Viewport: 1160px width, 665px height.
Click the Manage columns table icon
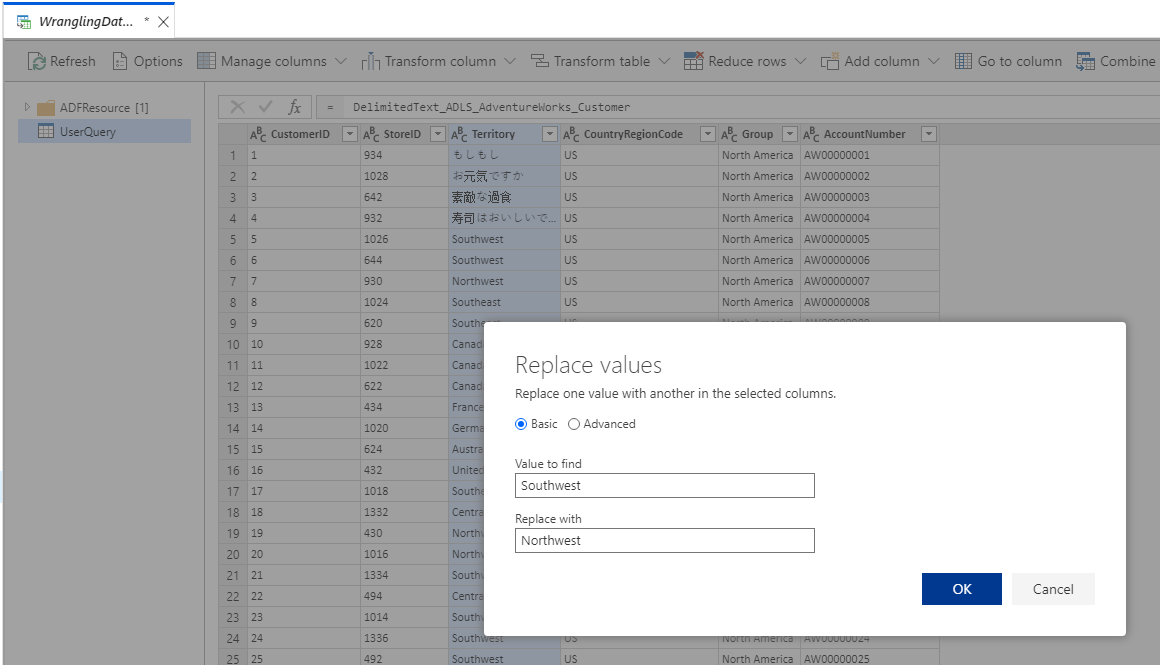pyautogui.click(x=206, y=61)
